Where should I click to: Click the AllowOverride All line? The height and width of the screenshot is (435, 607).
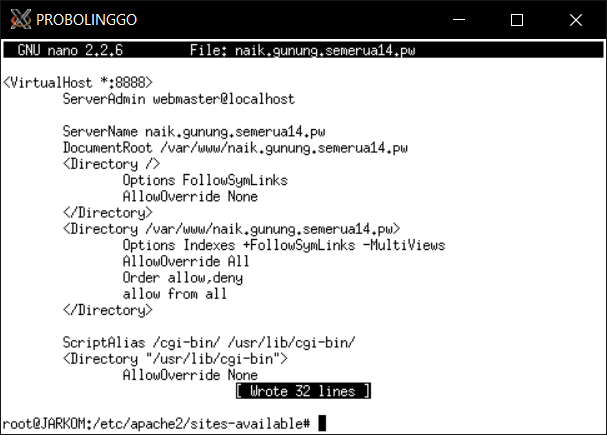click(186, 262)
